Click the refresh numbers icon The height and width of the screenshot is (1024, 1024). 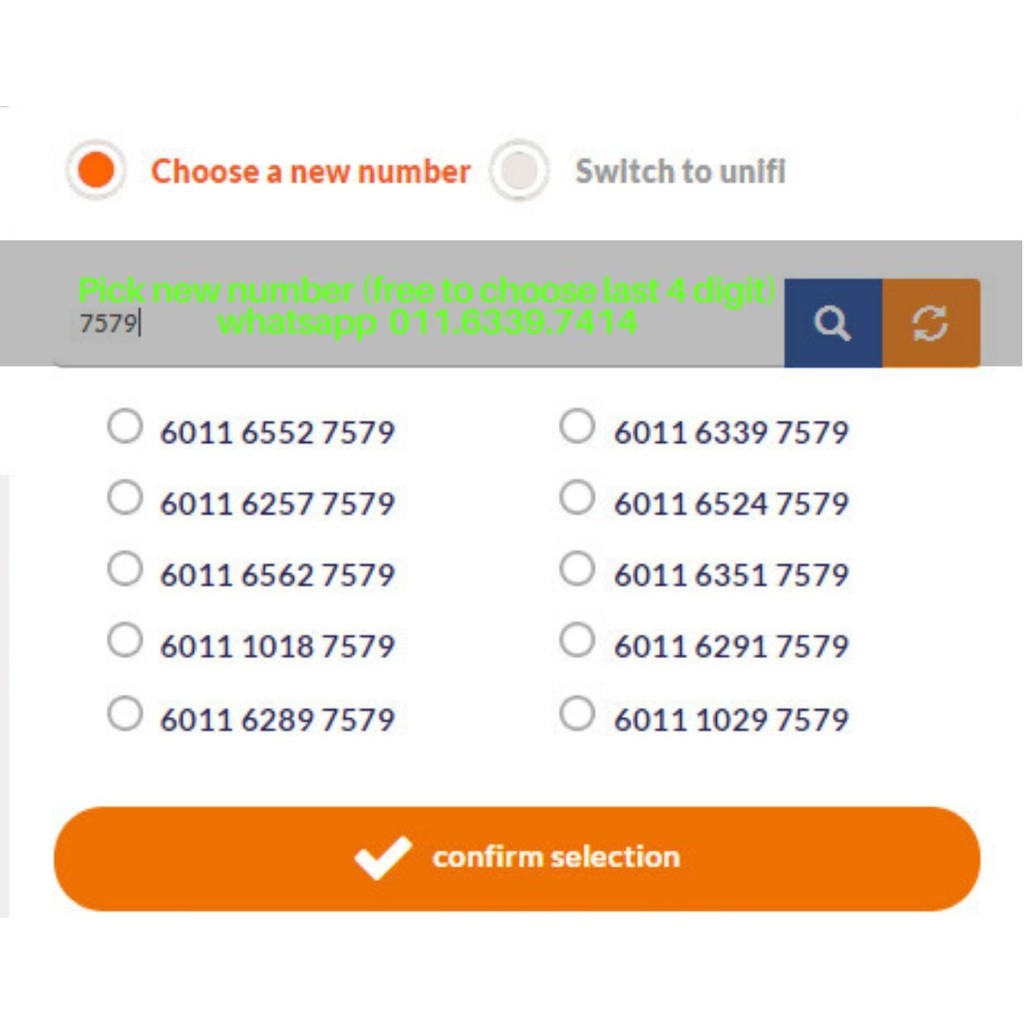[932, 322]
